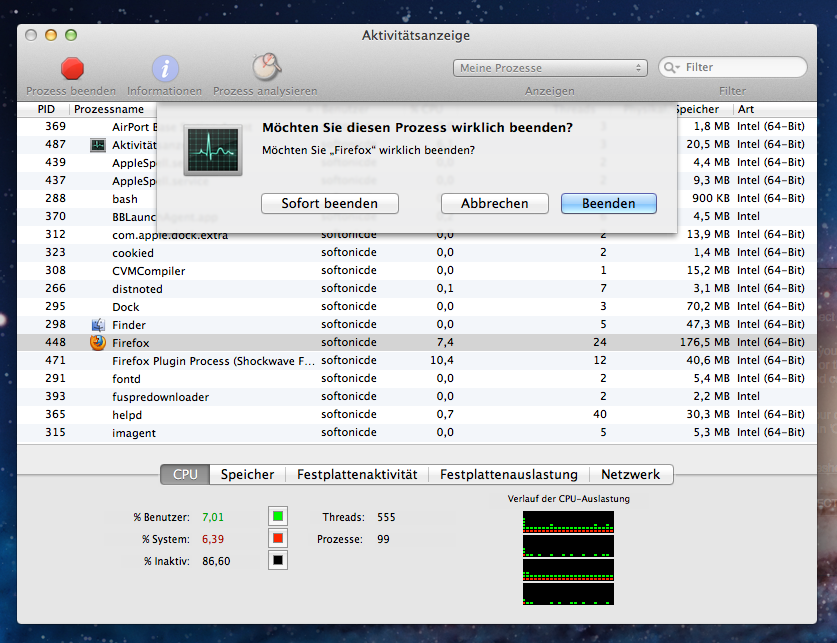
Task: Click the green Benutzer color swatch
Action: [x=278, y=517]
